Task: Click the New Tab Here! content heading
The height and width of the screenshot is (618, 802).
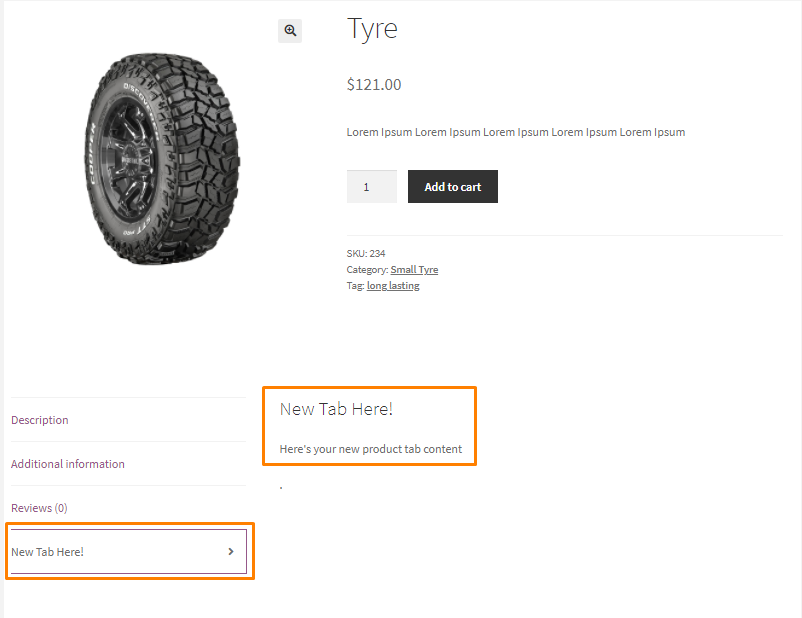Action: (336, 409)
